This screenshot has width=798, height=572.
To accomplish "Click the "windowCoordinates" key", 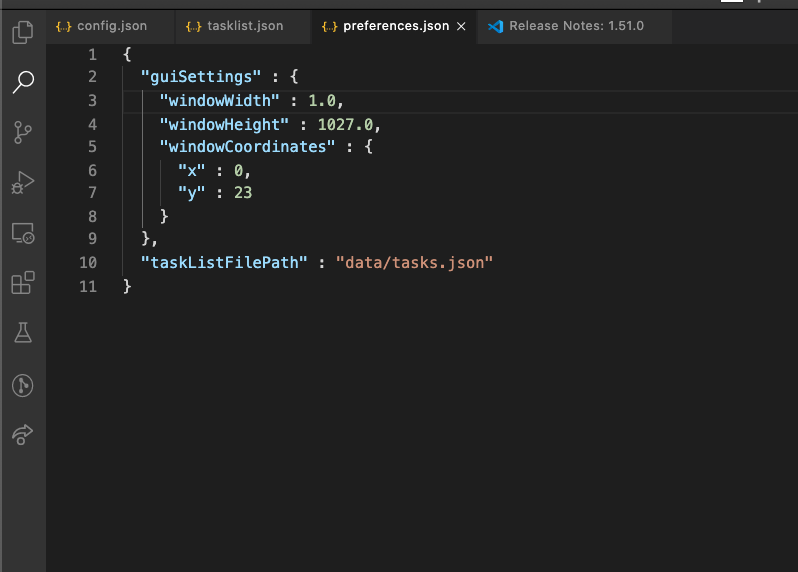I will pos(247,147).
